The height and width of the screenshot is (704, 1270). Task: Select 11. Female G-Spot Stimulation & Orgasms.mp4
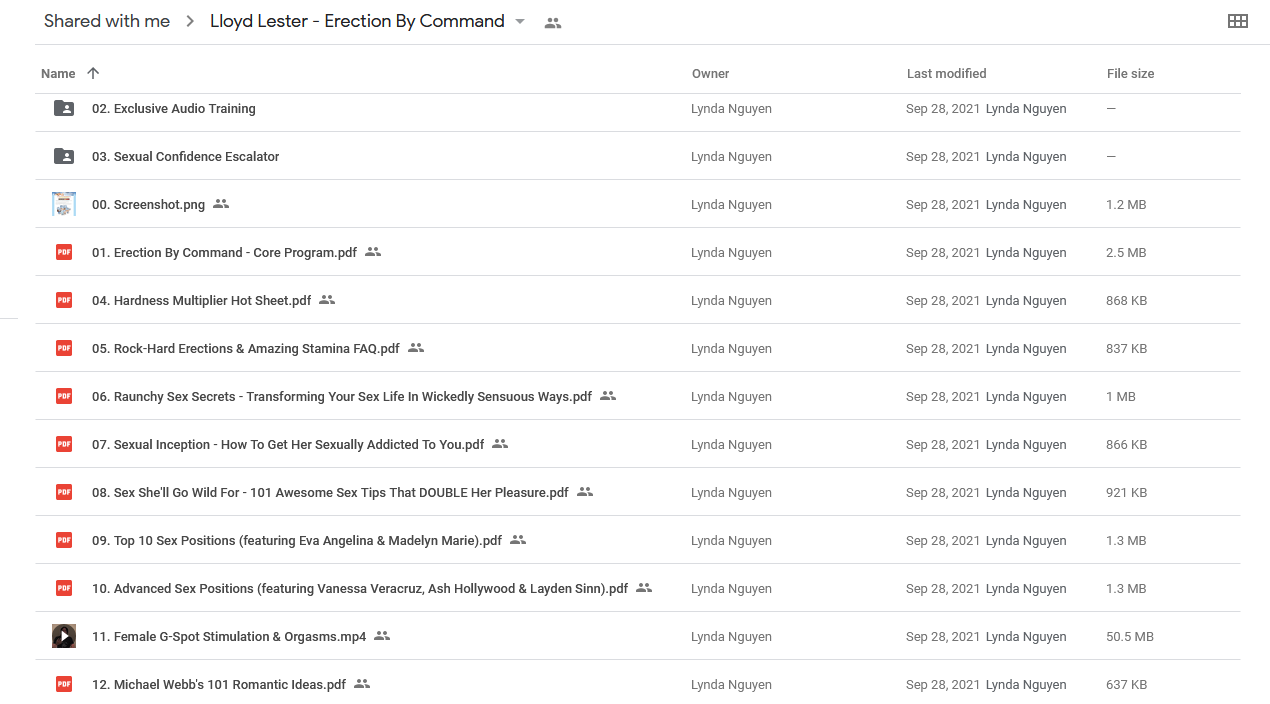tap(229, 636)
